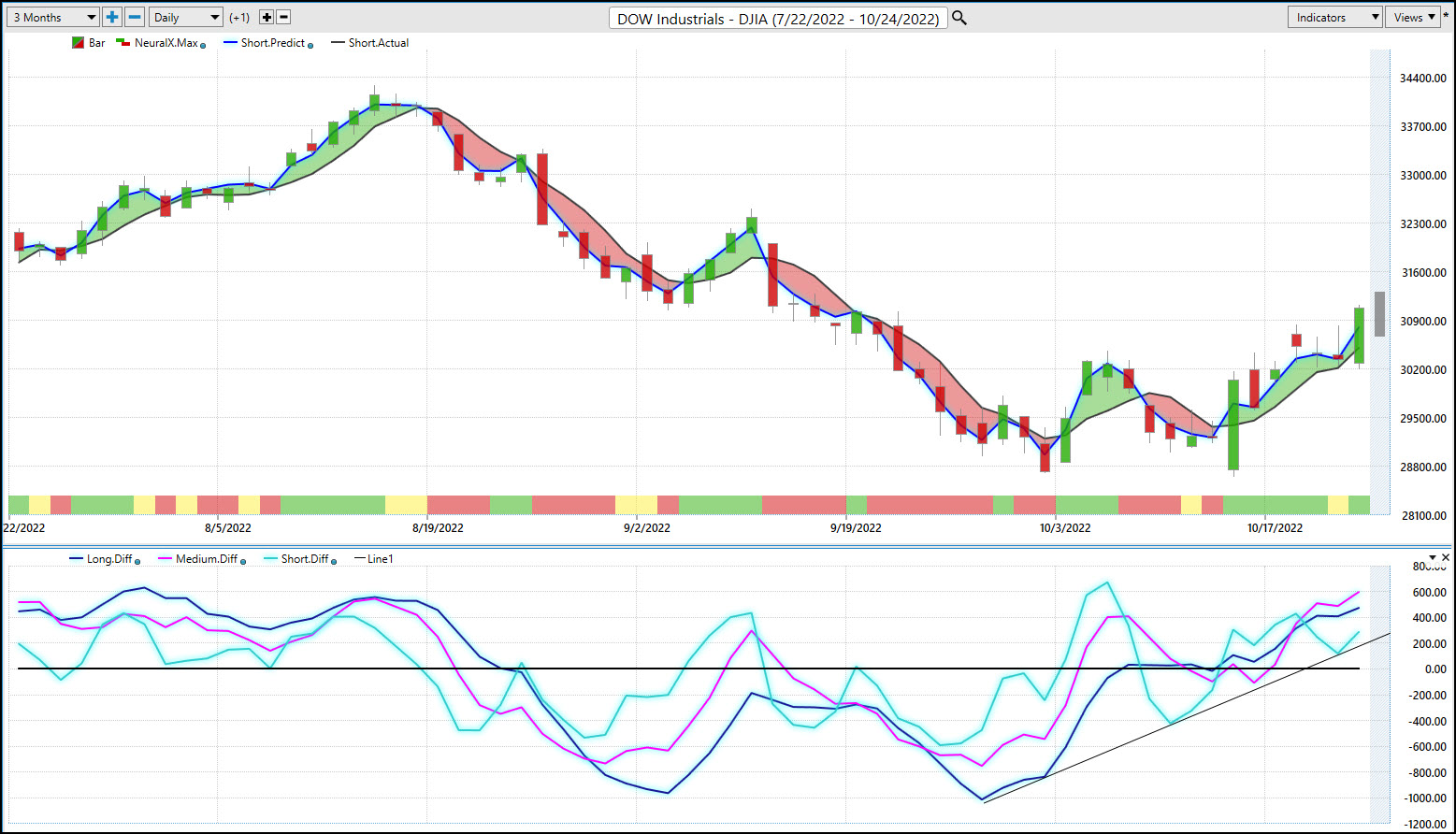This screenshot has height=834, width=1456.
Task: Click the settings dot beside Short.Predict
Action: (310, 45)
